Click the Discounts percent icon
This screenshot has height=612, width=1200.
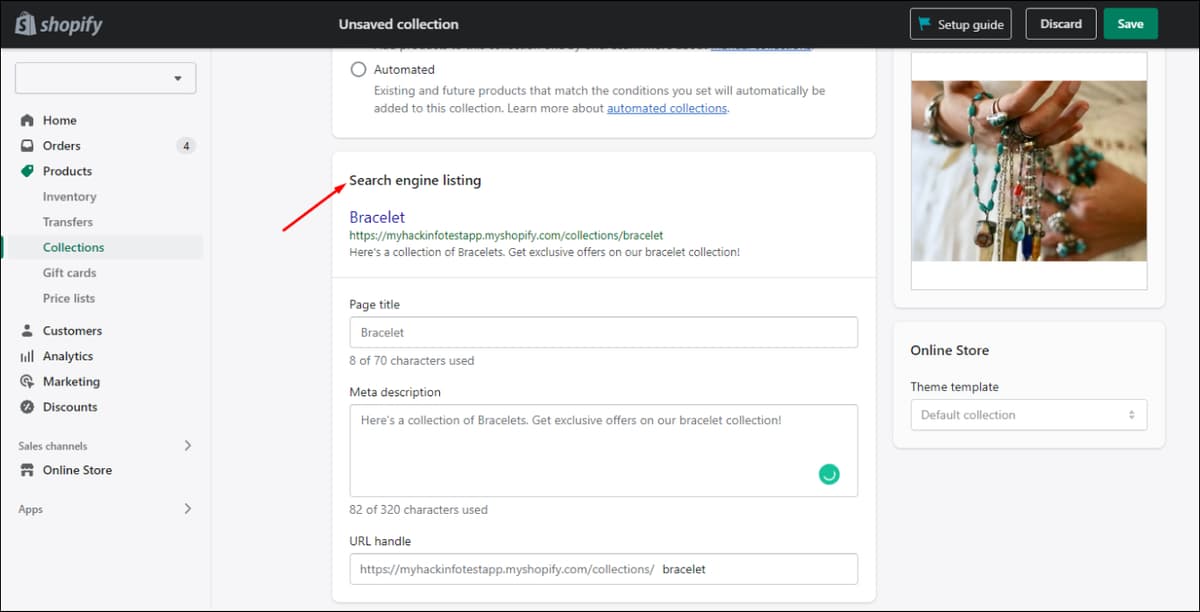tap(27, 407)
